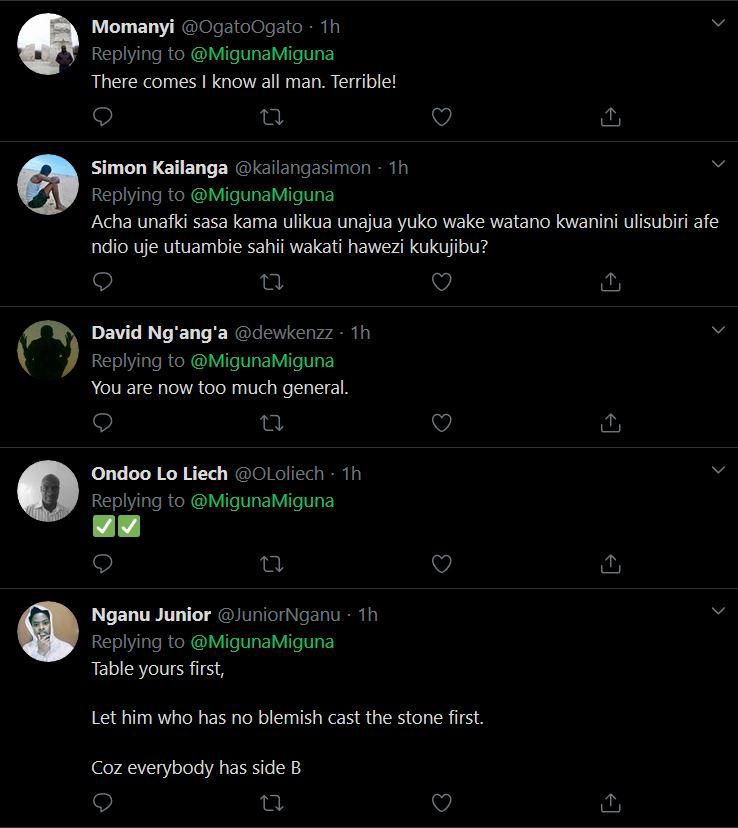This screenshot has height=828, width=738.
Task: Like David Ng'ang'a's tweet
Action: 441,423
